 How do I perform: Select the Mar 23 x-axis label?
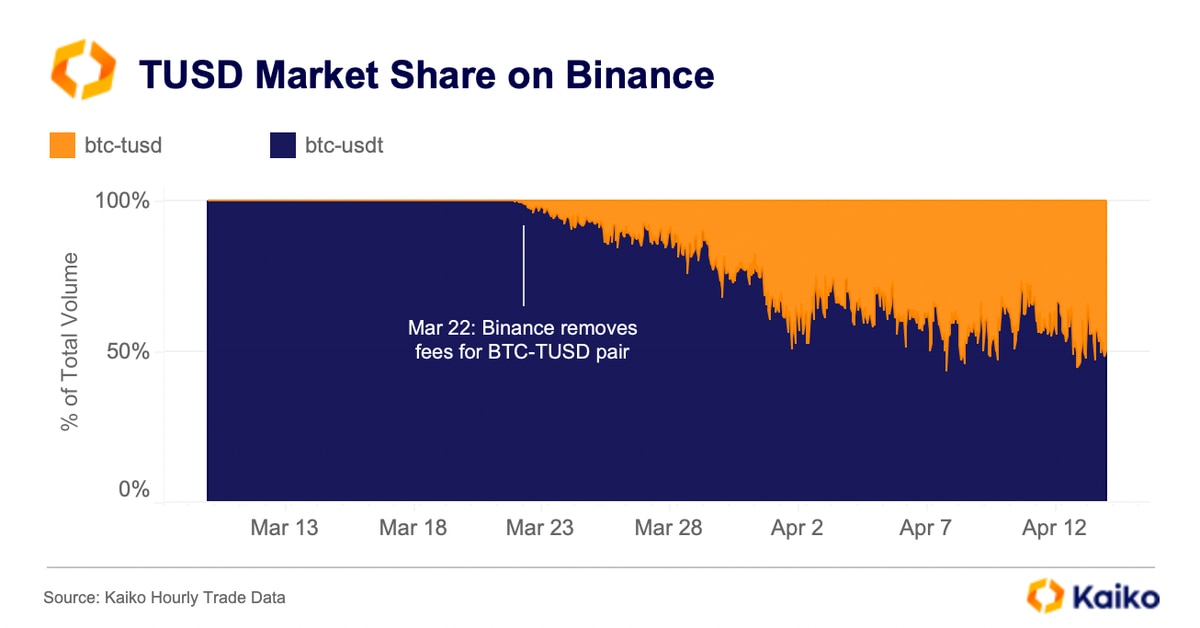[x=540, y=528]
